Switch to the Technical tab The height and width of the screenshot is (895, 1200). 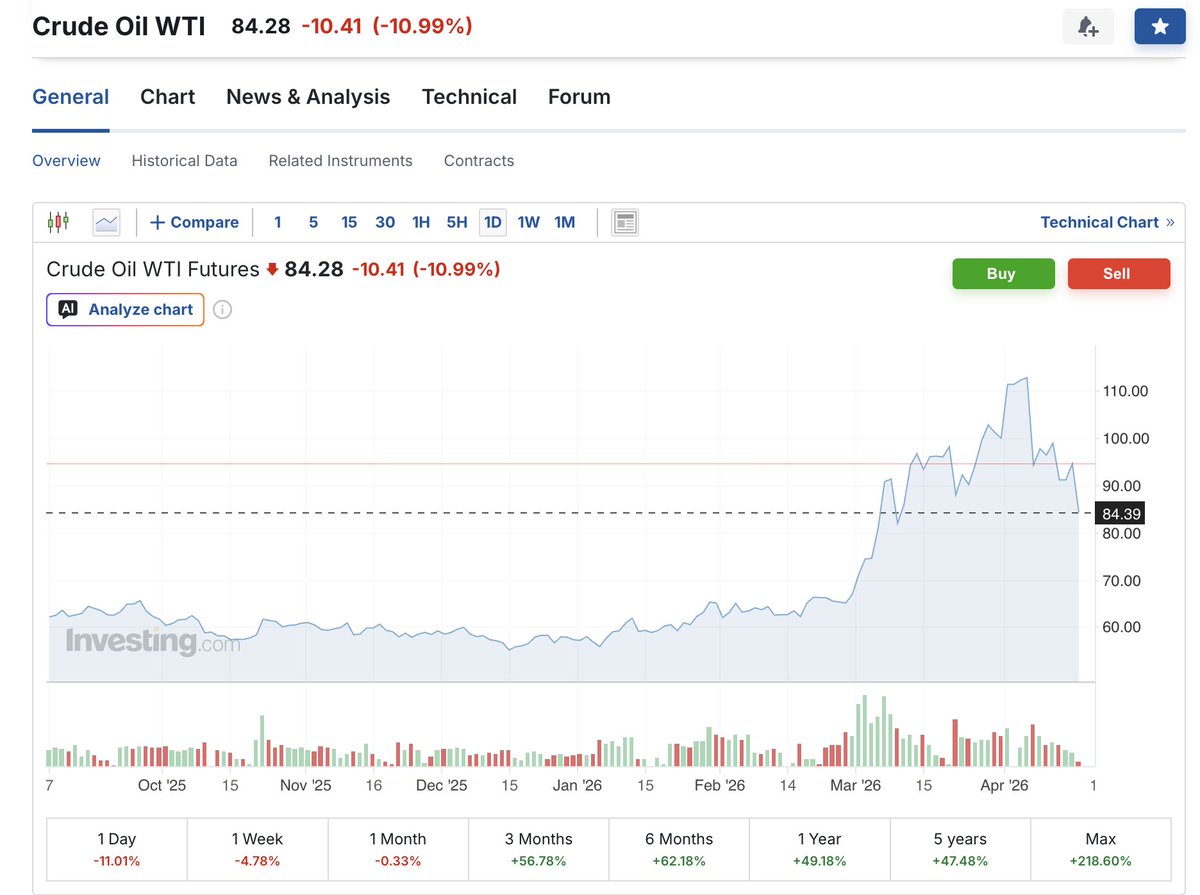[x=469, y=97]
